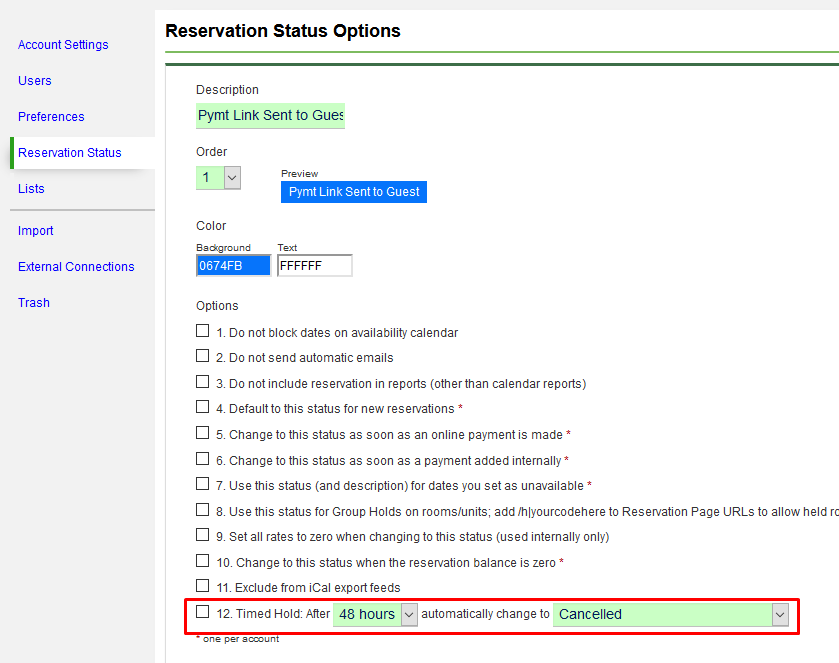Click the Description text field
The width and height of the screenshot is (839, 663).
(x=270, y=115)
